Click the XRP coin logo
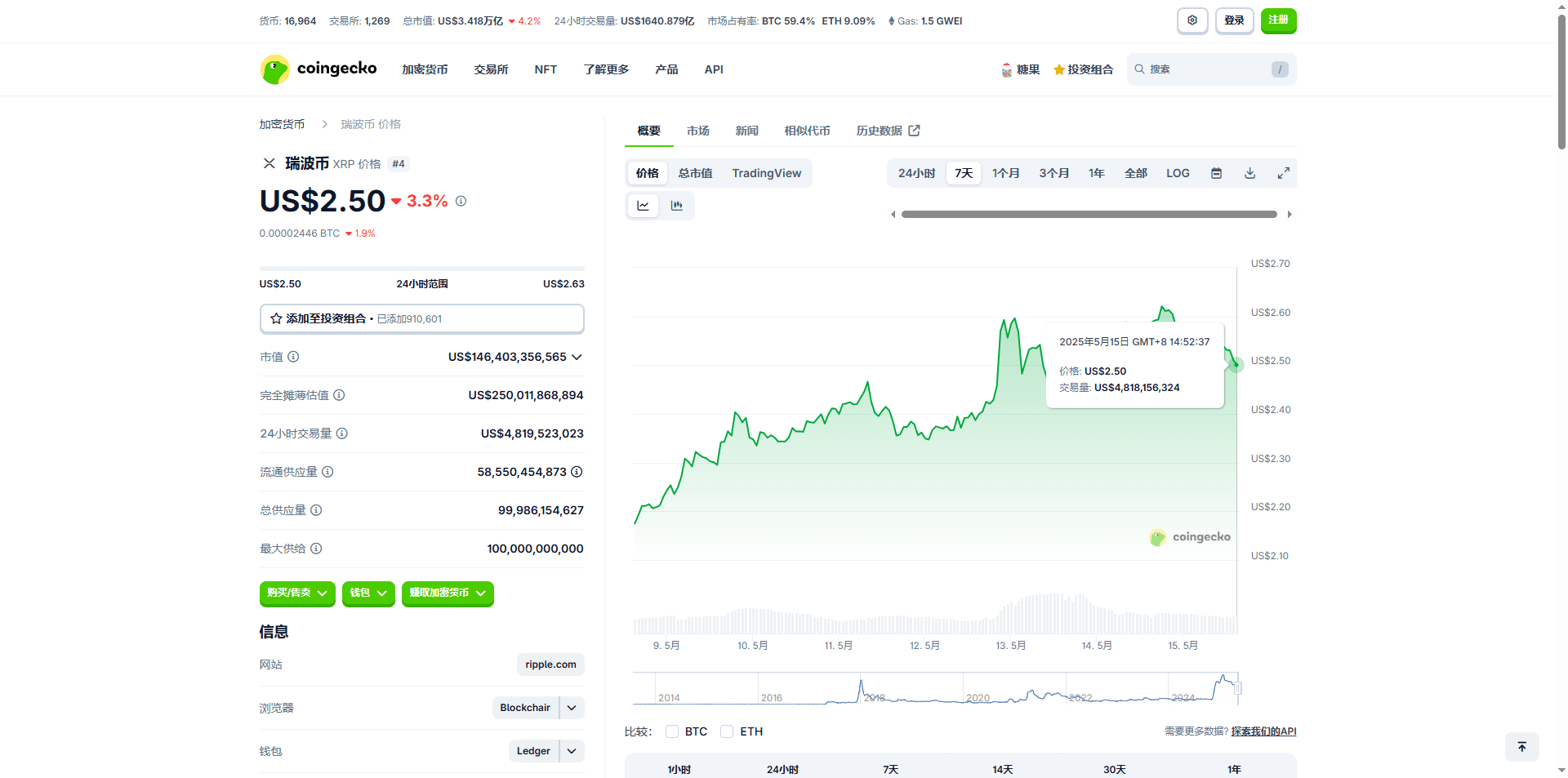The width and height of the screenshot is (1568, 778). pyautogui.click(x=269, y=163)
